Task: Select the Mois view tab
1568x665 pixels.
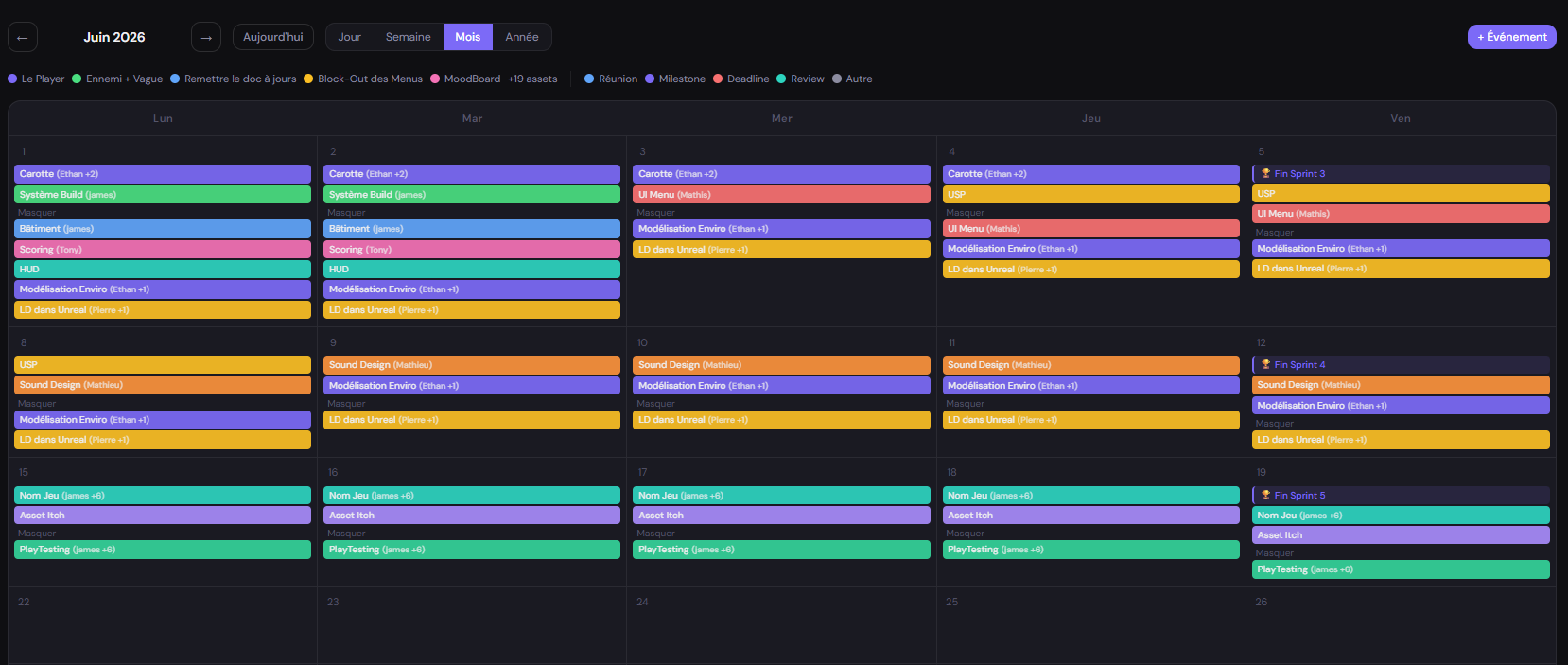Action: (468, 37)
